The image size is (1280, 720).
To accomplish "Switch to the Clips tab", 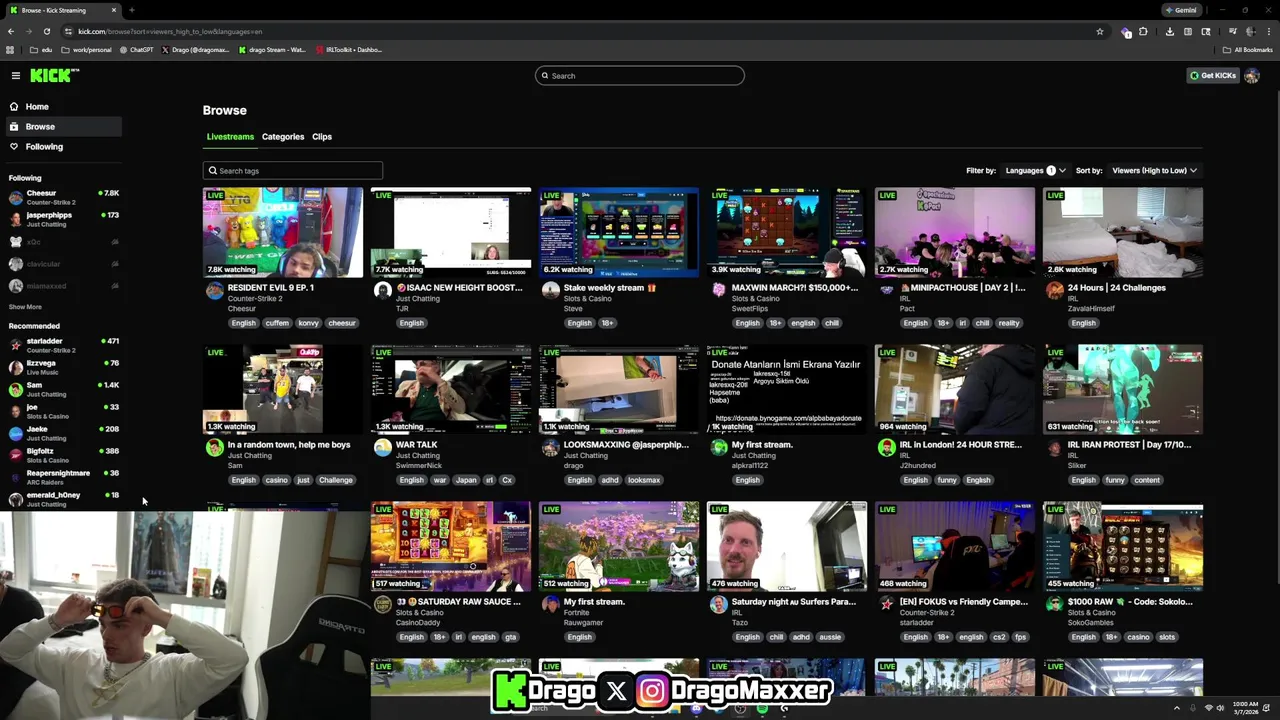I will coord(322,137).
